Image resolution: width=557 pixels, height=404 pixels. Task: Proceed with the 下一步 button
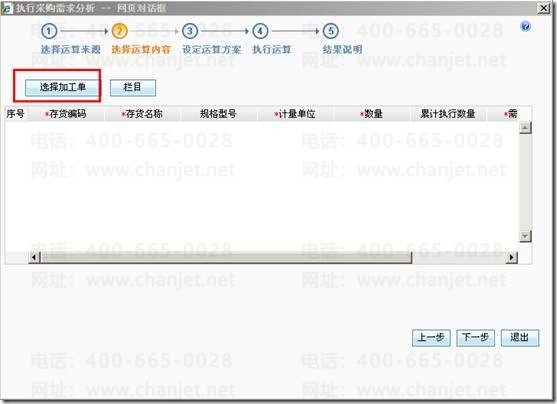click(475, 338)
